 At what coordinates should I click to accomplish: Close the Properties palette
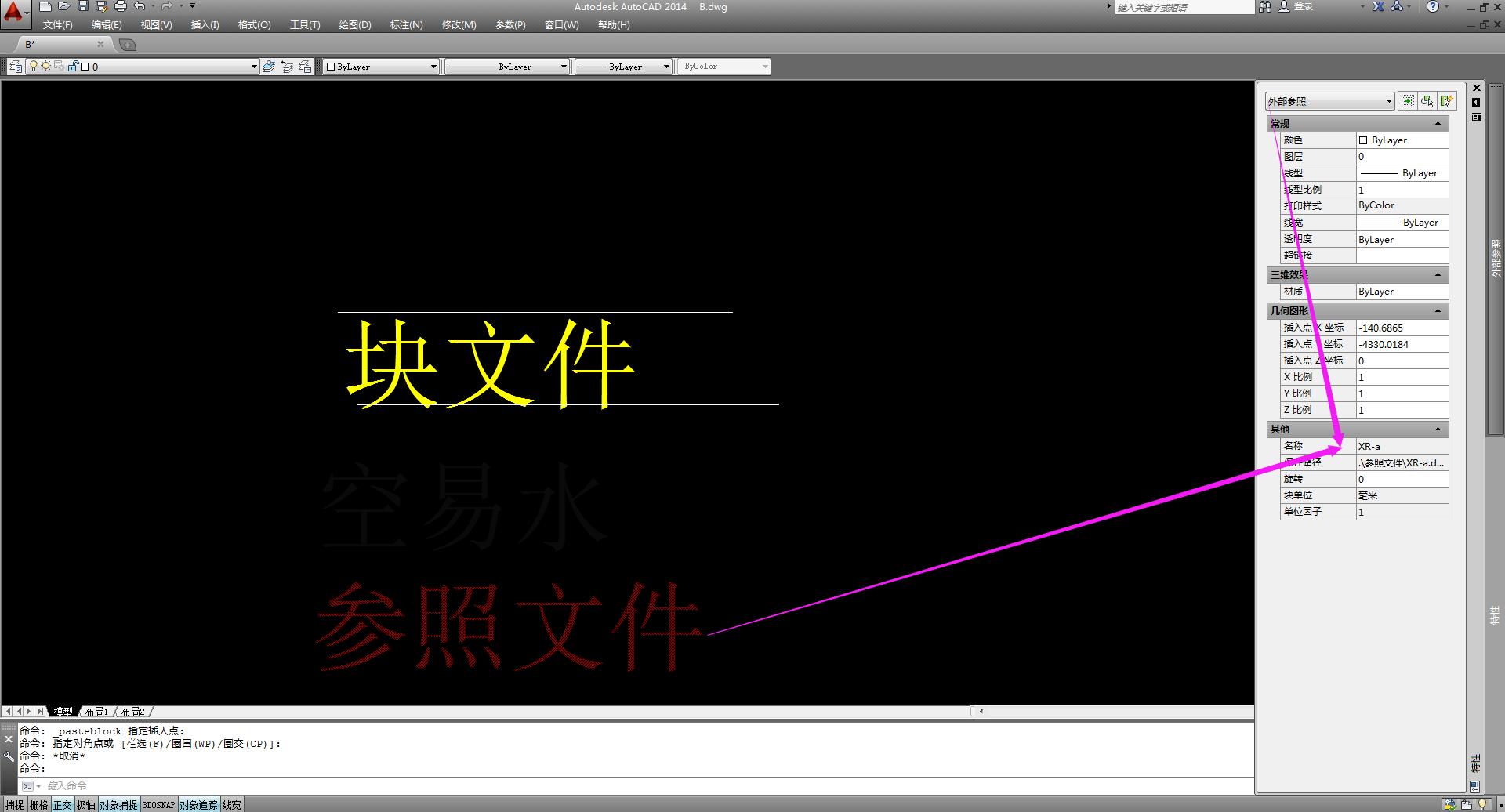coord(1477,88)
